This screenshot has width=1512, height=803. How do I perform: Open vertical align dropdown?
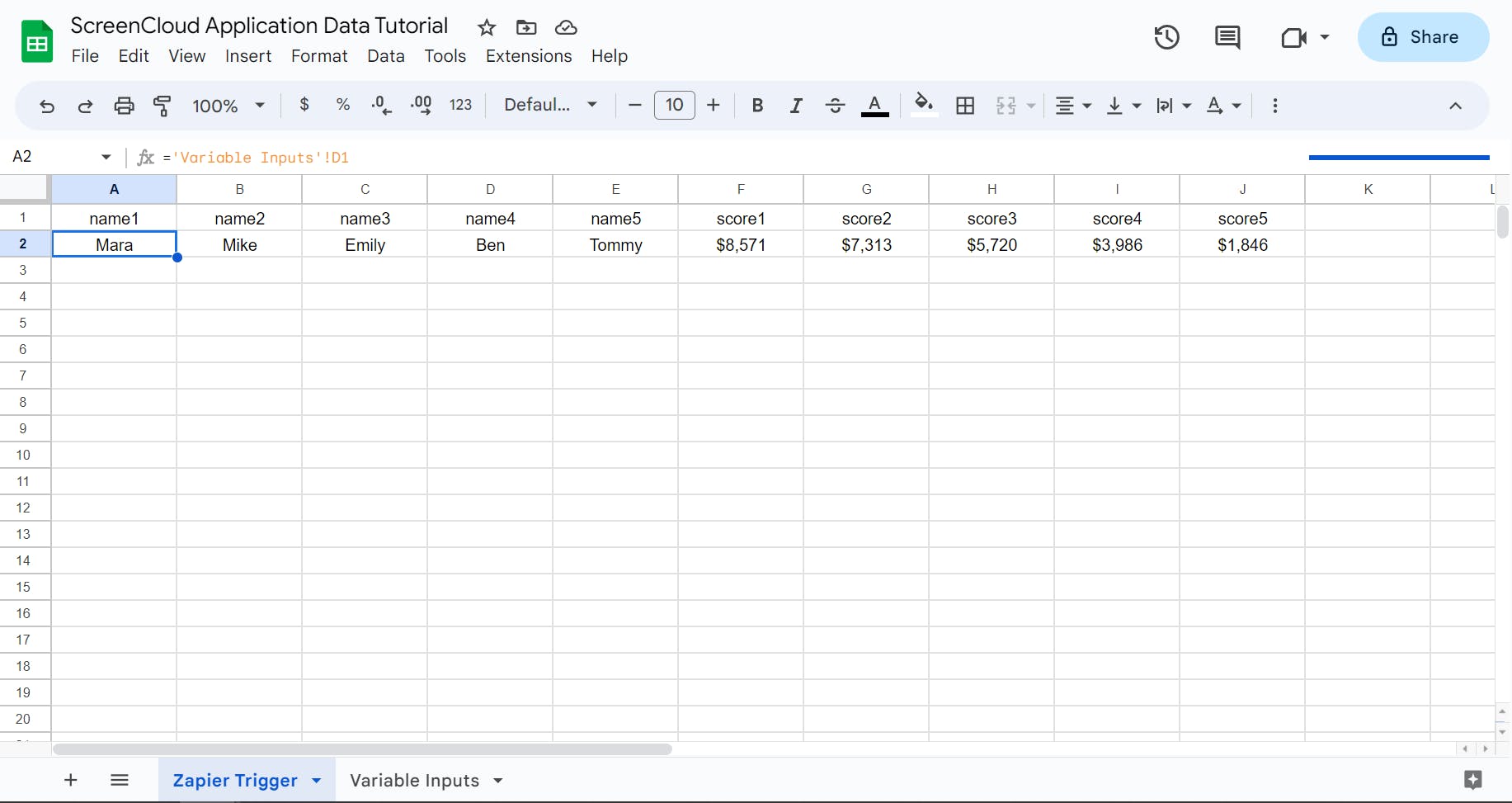pyautogui.click(x=1123, y=106)
